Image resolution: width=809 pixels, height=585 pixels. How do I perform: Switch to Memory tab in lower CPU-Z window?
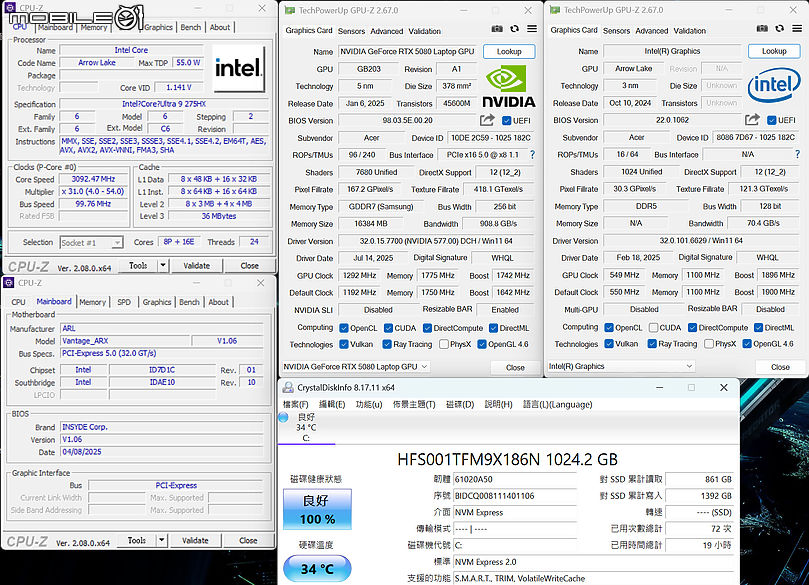click(x=92, y=302)
